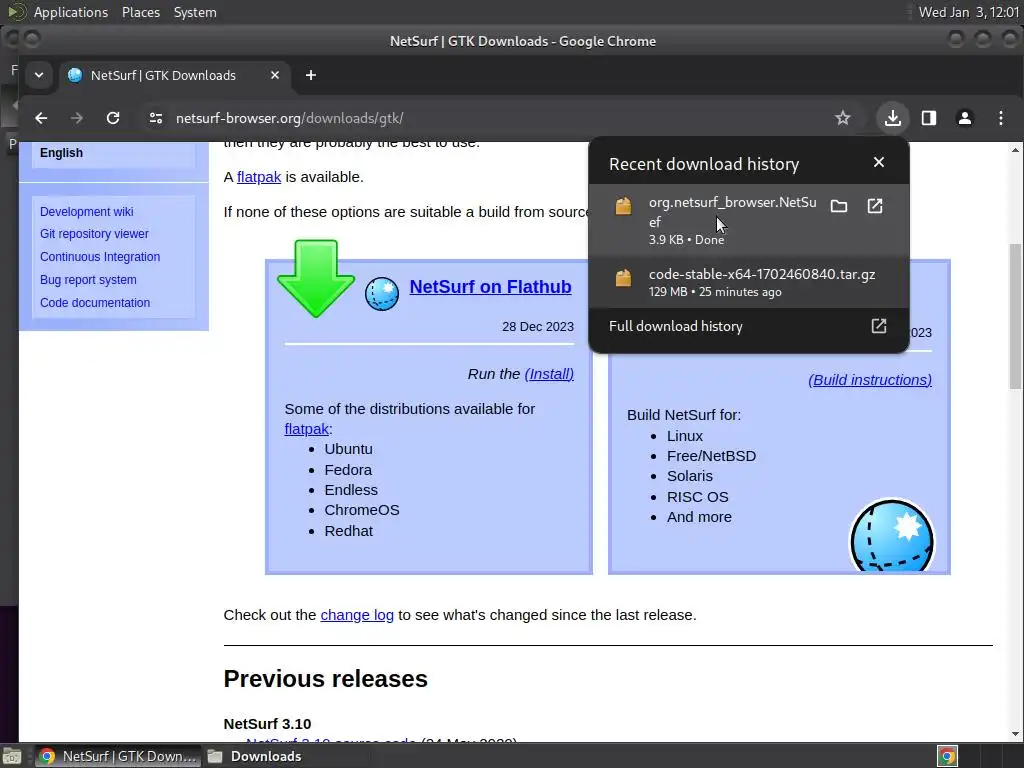Click the Chrome icon in bottom-right tray

947,756
